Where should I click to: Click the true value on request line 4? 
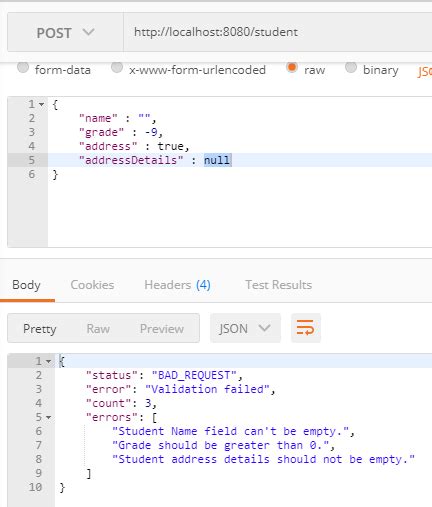171,146
